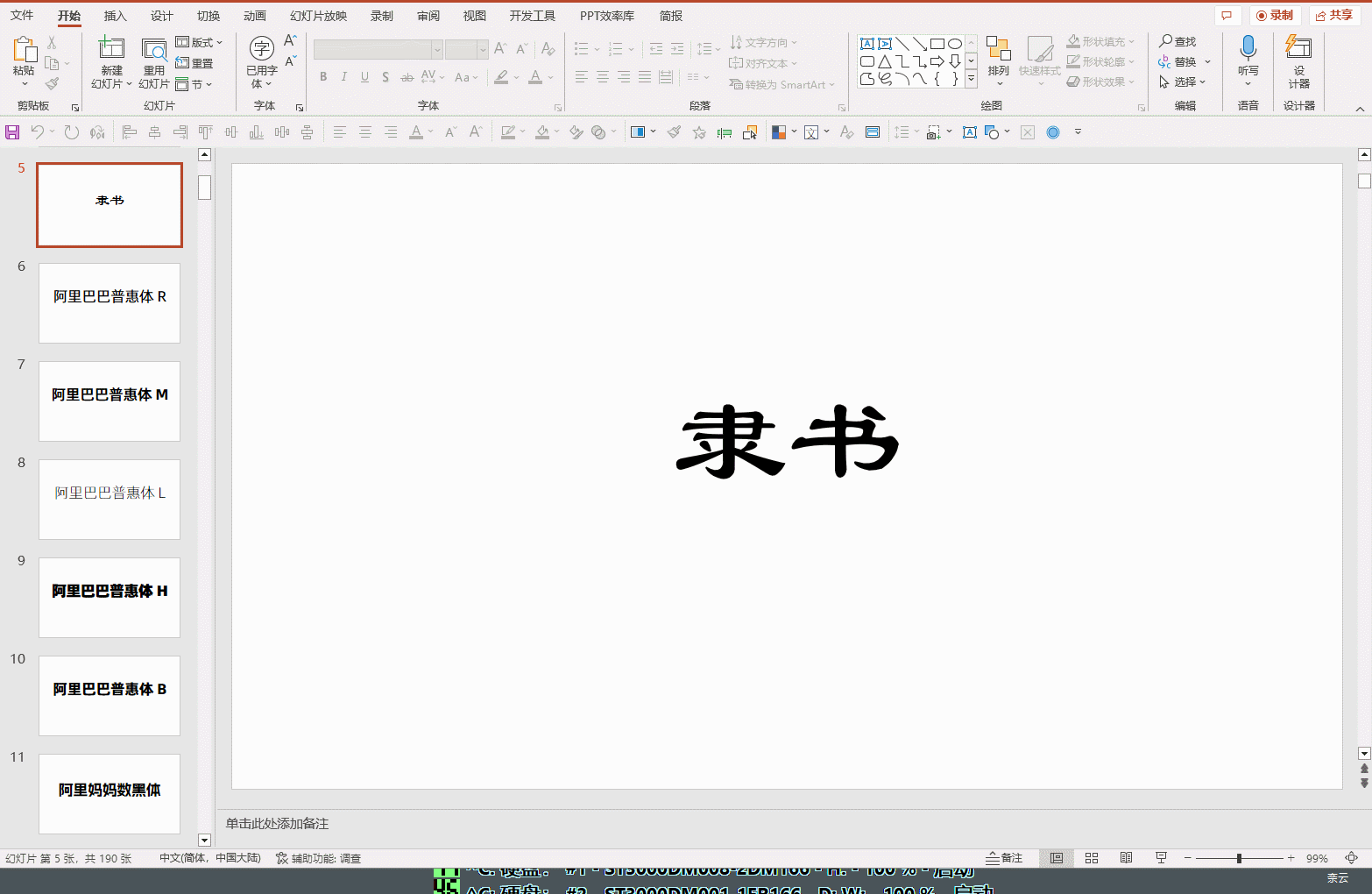Click the blue circle icon in quick toolbar
This screenshot has height=894, width=1372.
1053,132
